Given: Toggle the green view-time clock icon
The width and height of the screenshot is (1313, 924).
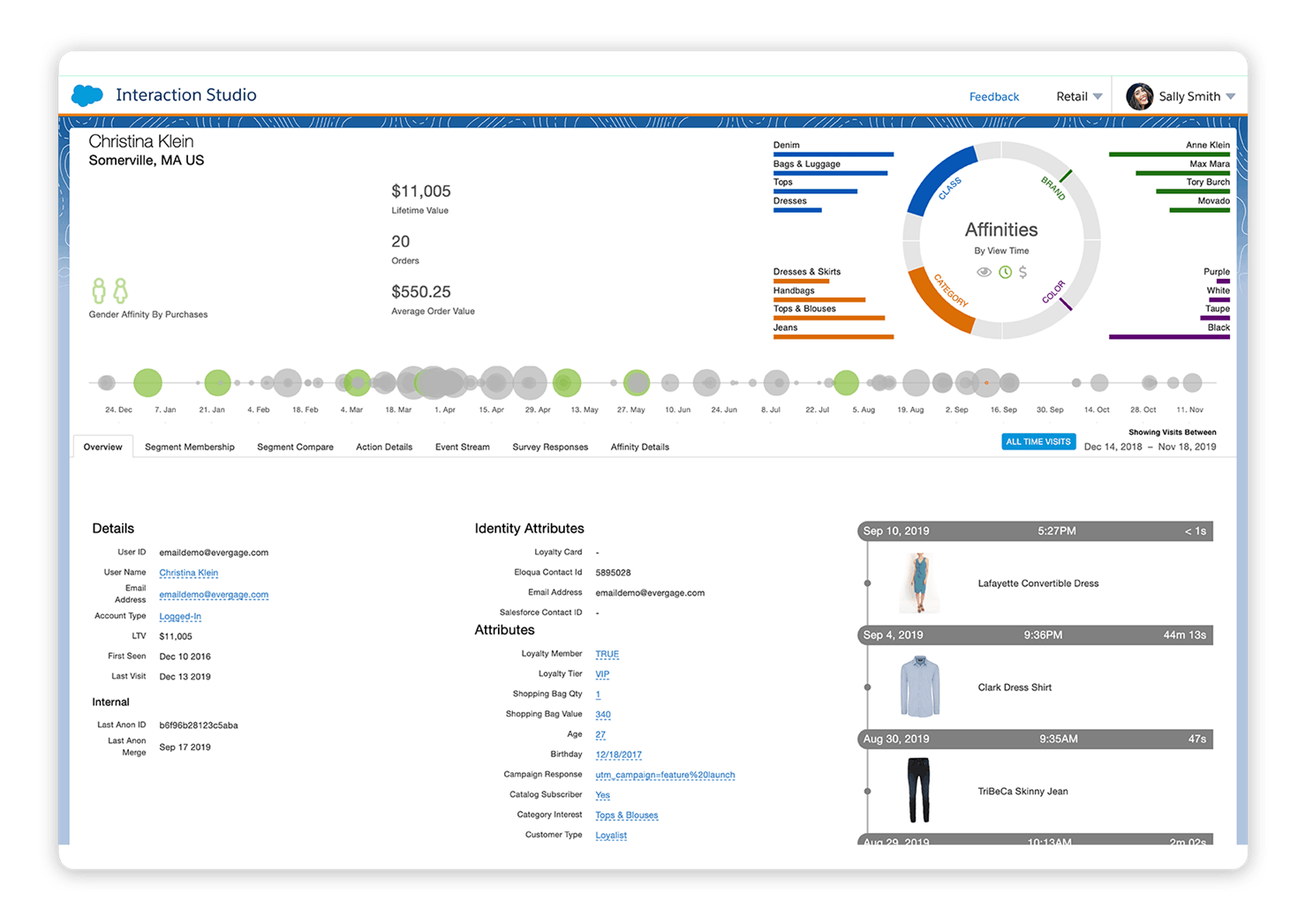Looking at the screenshot, I should pyautogui.click(x=1004, y=272).
